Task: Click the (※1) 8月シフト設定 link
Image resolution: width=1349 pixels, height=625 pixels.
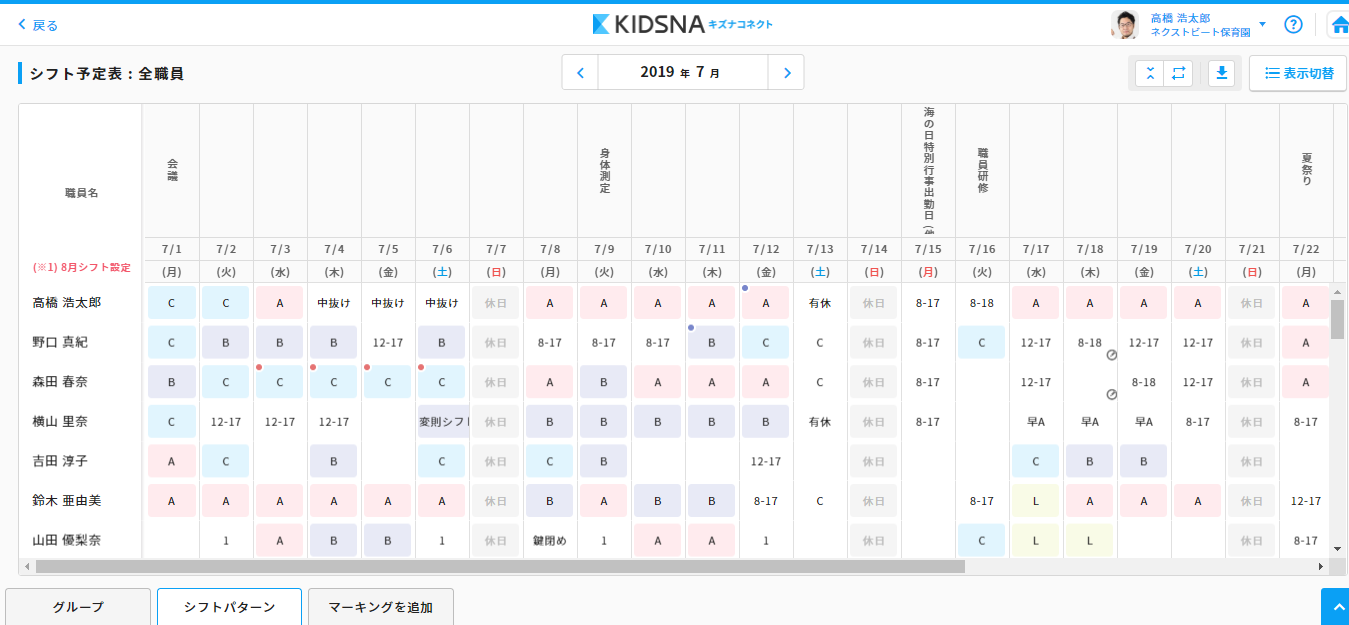Action: pyautogui.click(x=81, y=267)
